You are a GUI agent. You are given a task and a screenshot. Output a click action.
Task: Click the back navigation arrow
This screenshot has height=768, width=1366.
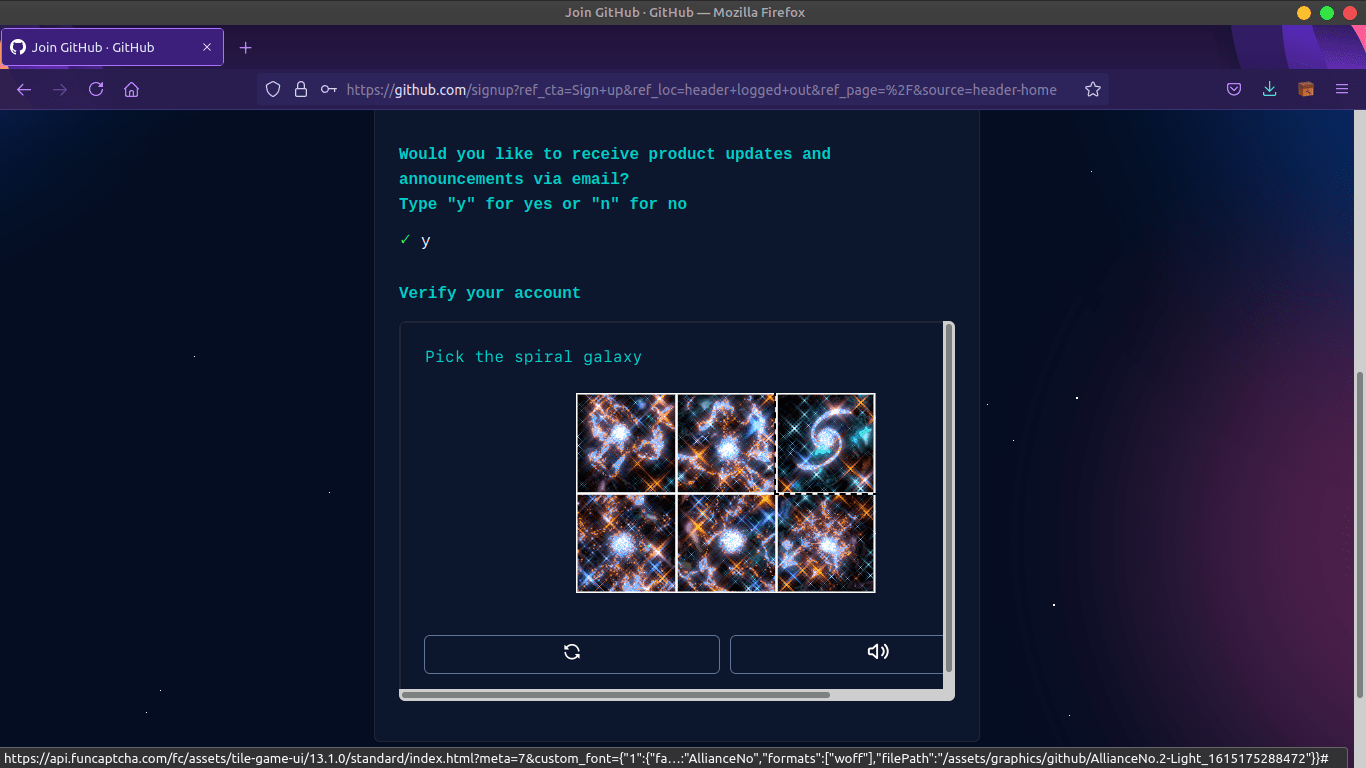pyautogui.click(x=24, y=89)
